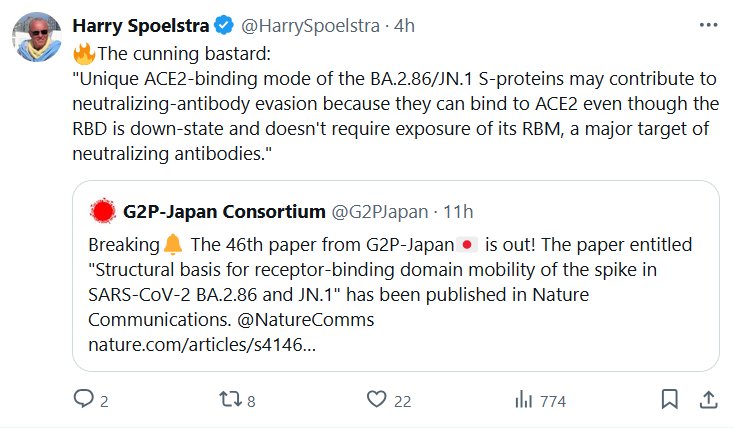Click the 11h quoted tweet timestamp
This screenshot has width=734, height=428.
[457, 212]
